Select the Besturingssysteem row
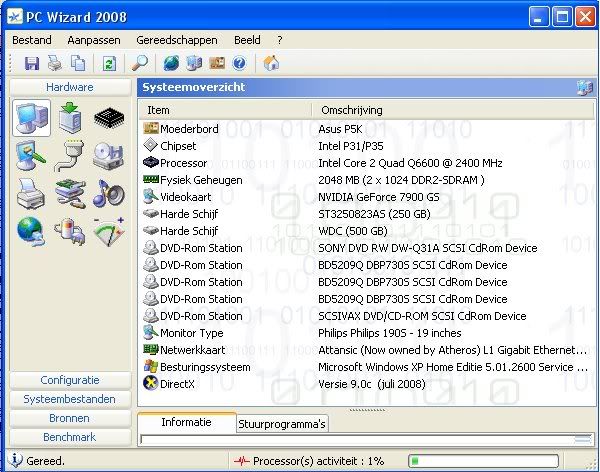 click(x=367, y=367)
